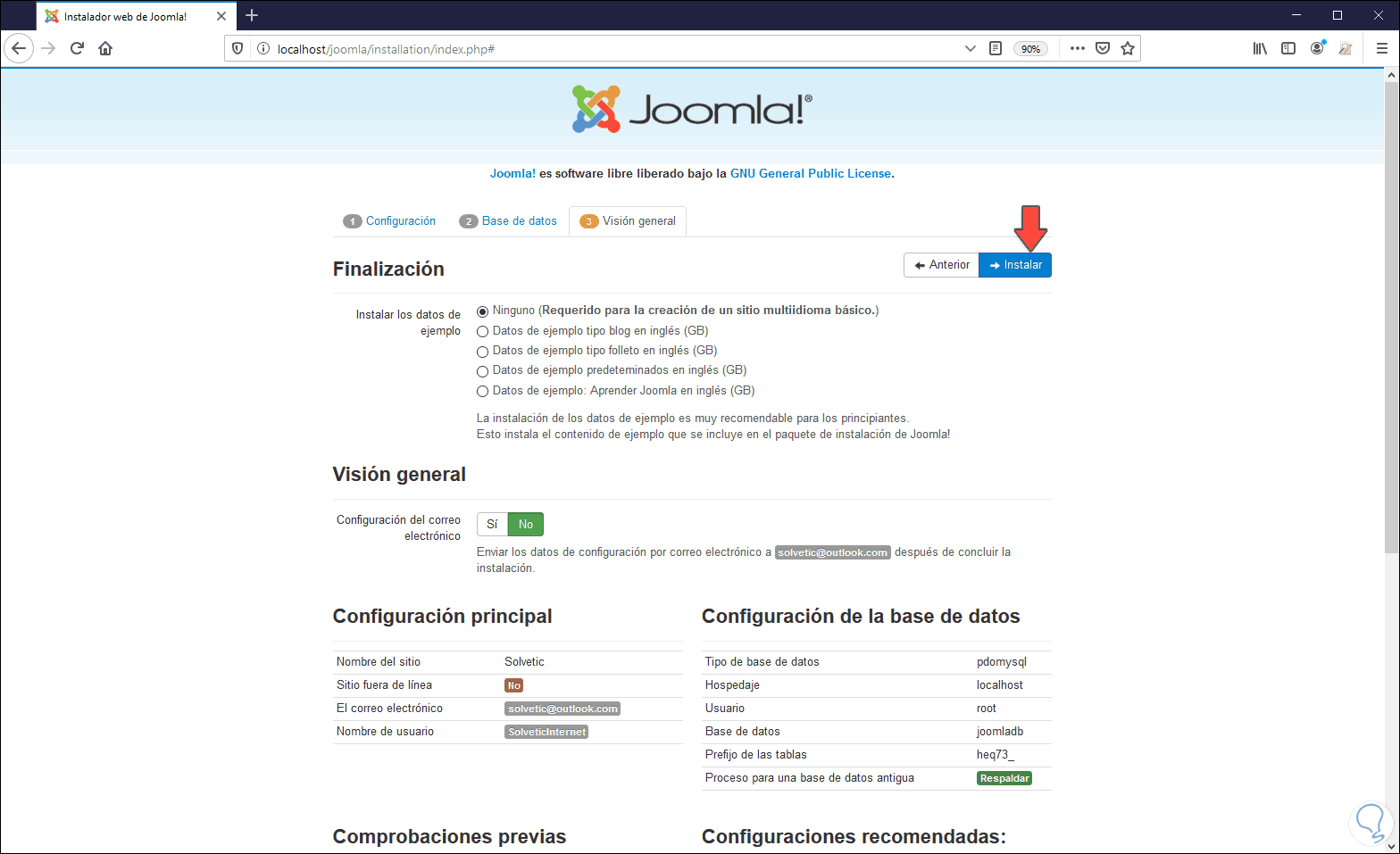The image size is (1400, 854).
Task: Open the Configuración step tab
Action: [389, 221]
